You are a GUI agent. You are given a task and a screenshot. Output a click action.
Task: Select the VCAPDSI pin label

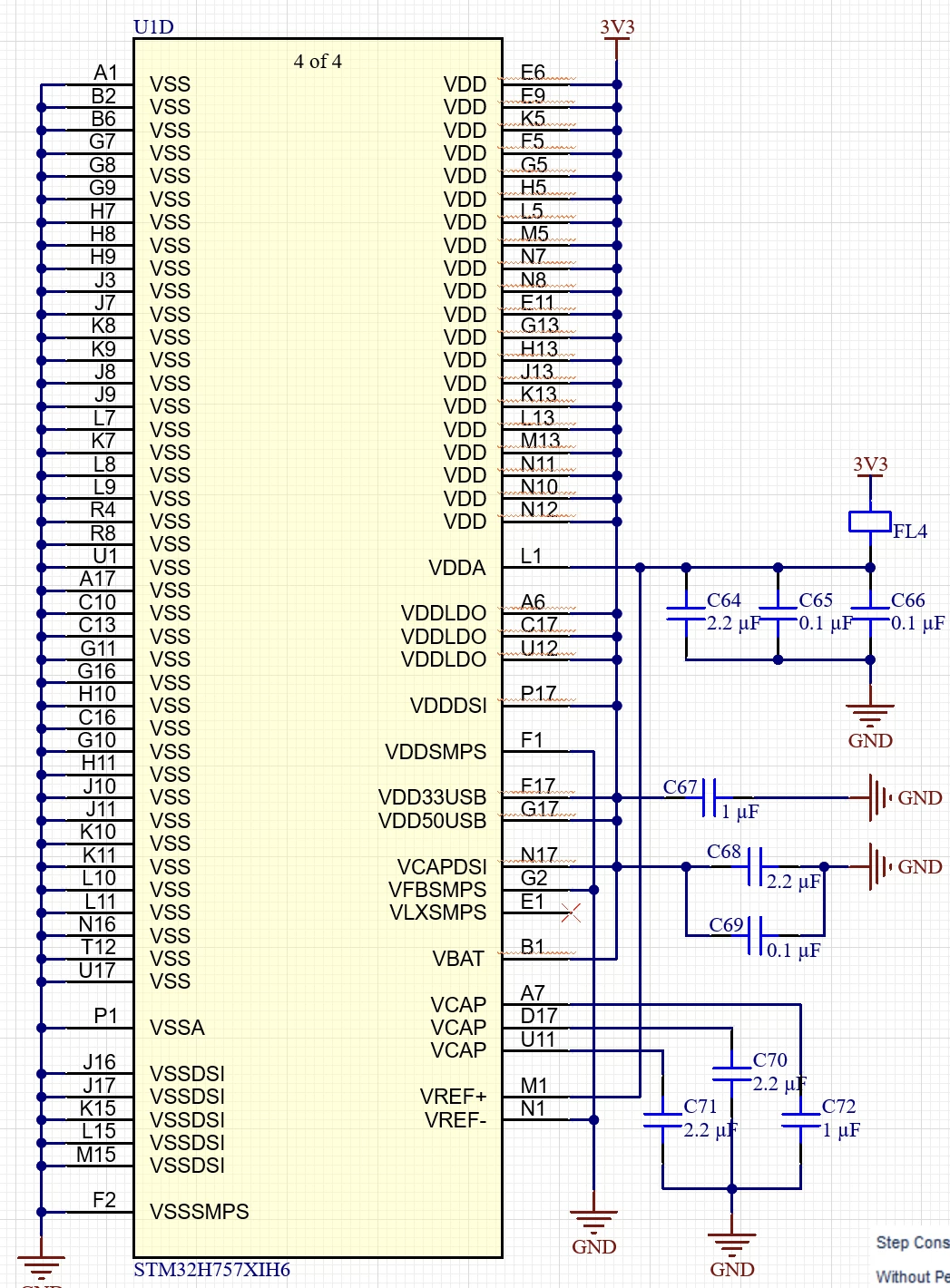[x=442, y=867]
